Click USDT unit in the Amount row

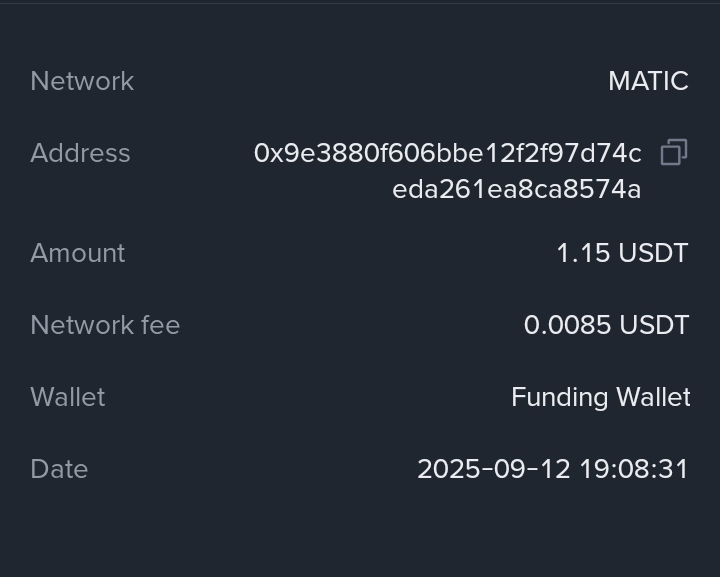coord(654,253)
